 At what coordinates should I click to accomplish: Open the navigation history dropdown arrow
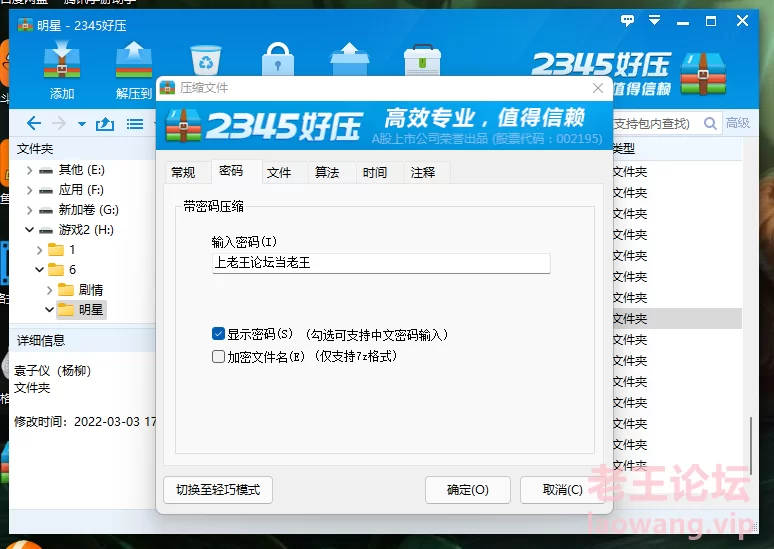coord(82,124)
